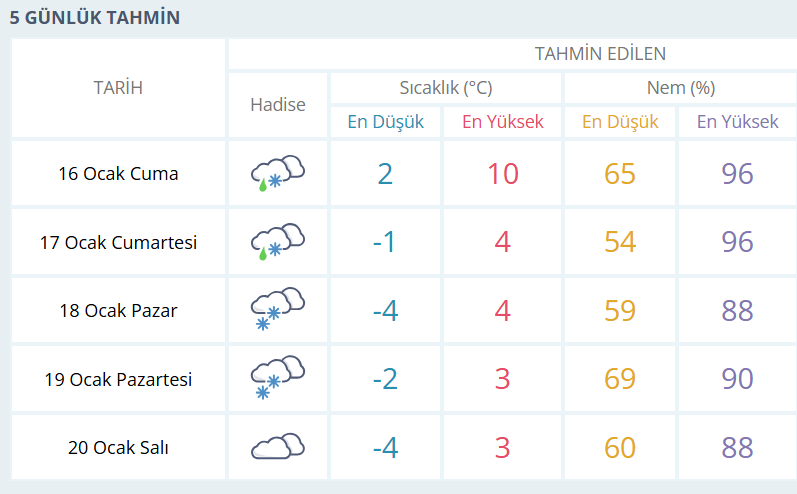The height and width of the screenshot is (494, 797).
Task: Click the temperature En Yüksek subheader
Action: 502,122
